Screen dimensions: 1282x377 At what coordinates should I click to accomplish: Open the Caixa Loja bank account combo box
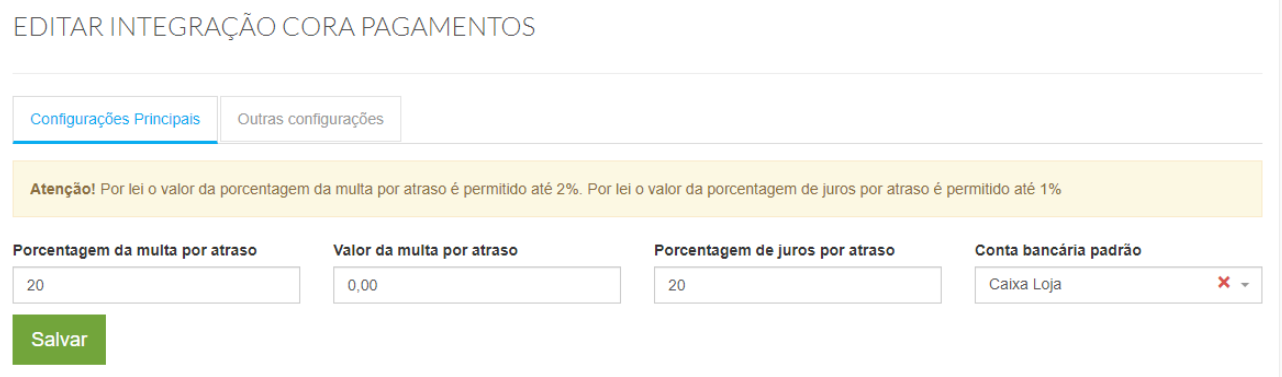[x=1118, y=284]
